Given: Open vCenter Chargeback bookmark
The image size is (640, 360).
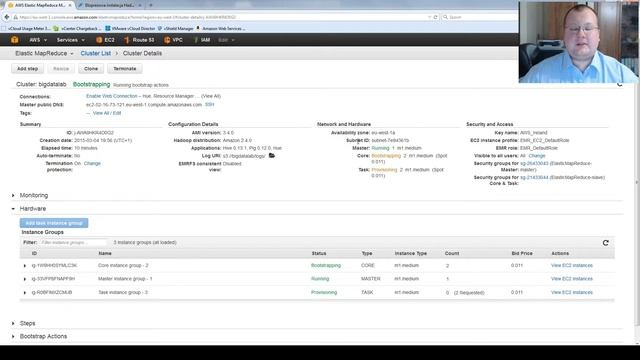Looking at the screenshot, I should pyautogui.click(x=78, y=29).
